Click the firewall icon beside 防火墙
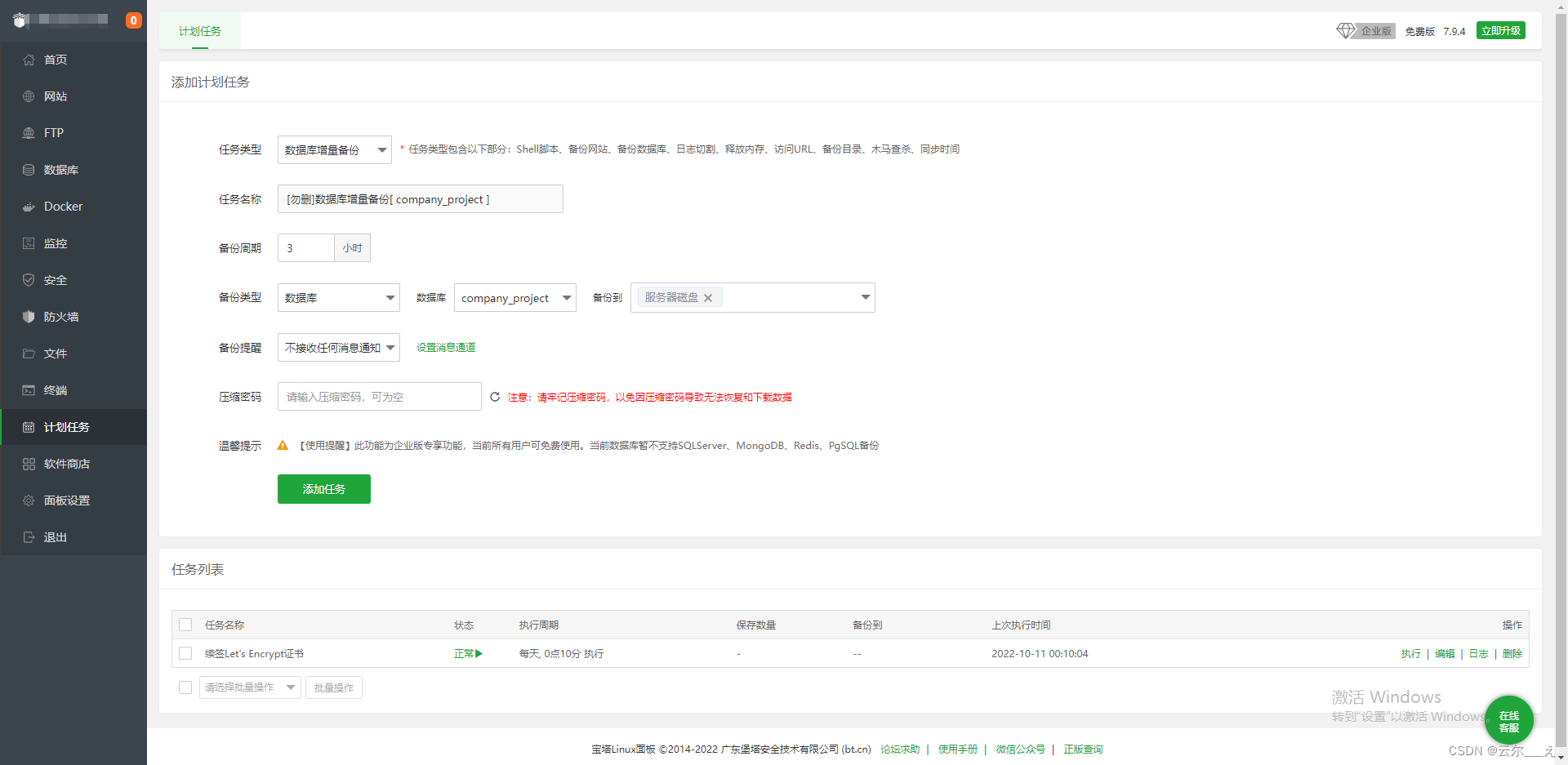The width and height of the screenshot is (1568, 765). (29, 317)
